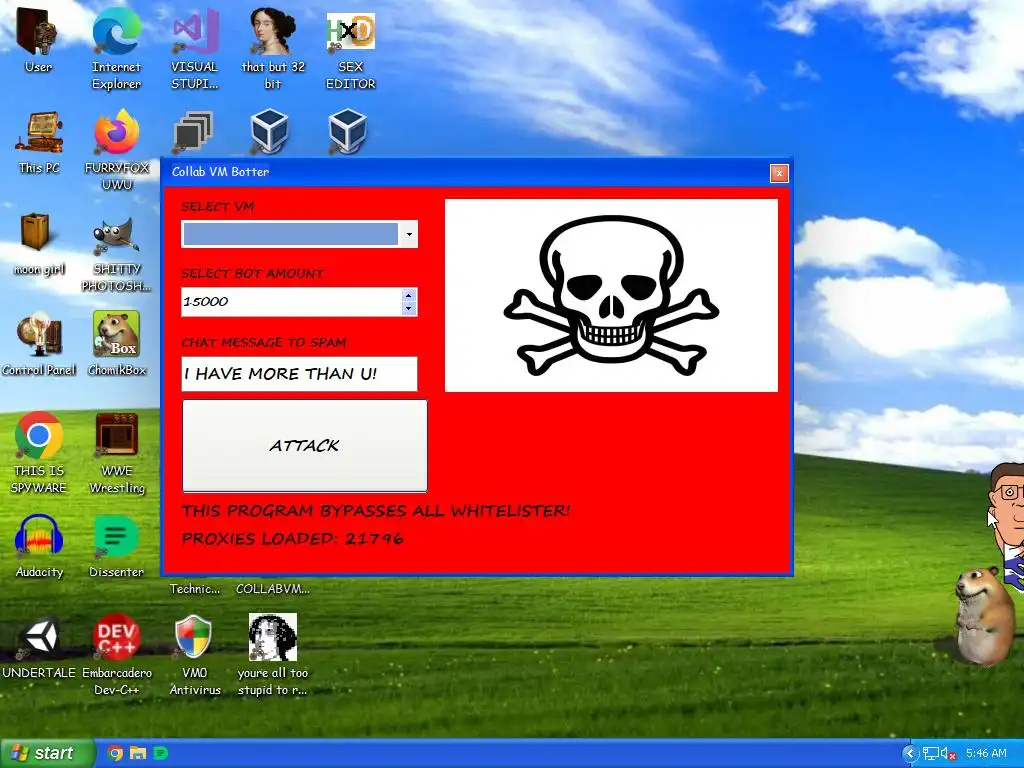Open the COLLABVM... desktop icon label
The width and height of the screenshot is (1024, 768).
(272, 588)
